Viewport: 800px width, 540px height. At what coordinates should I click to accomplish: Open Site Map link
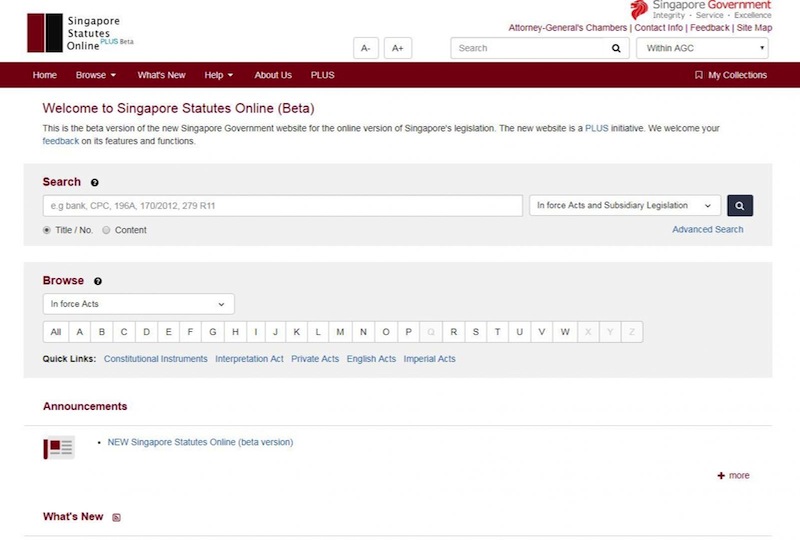tap(754, 28)
